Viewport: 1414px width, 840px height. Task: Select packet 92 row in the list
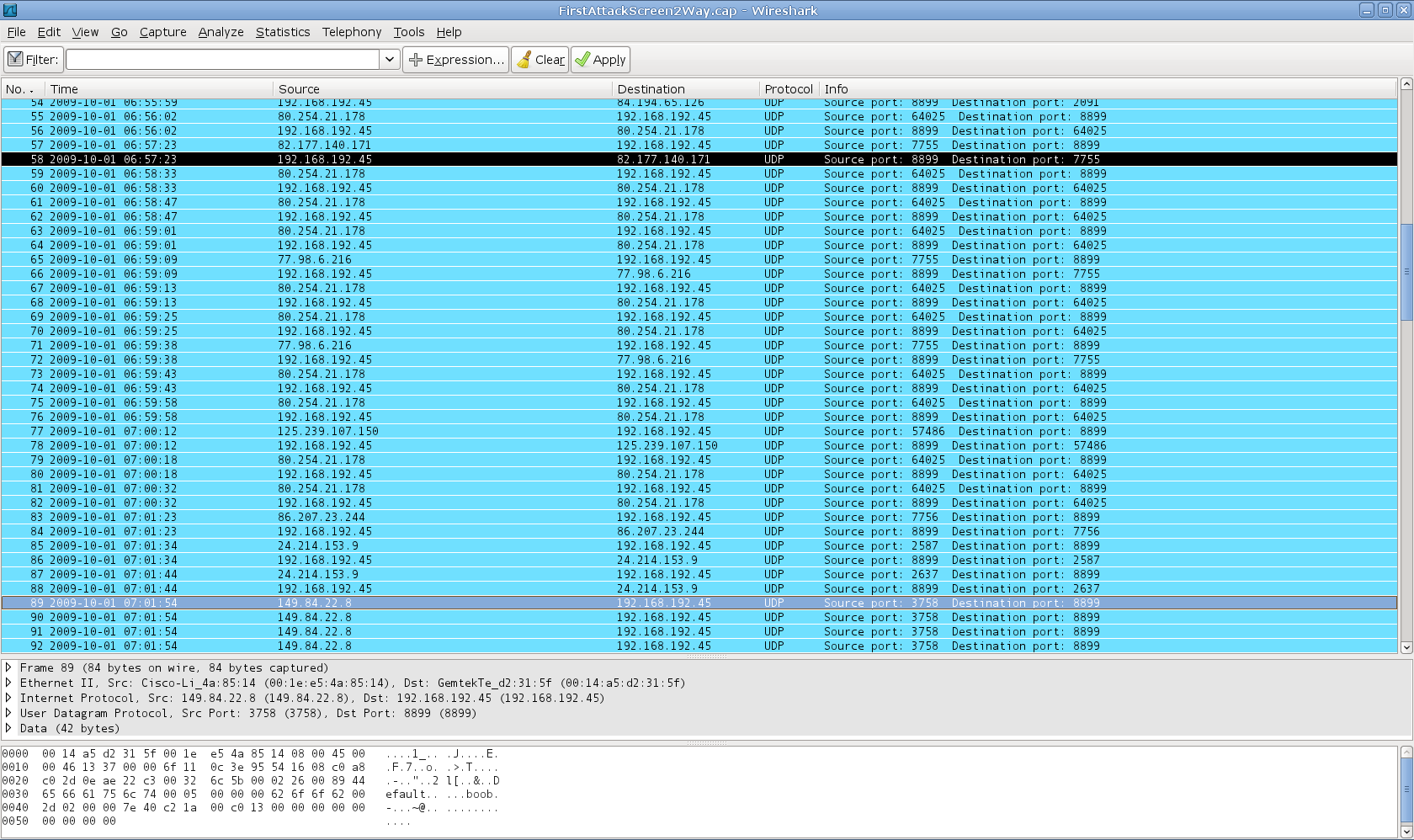(x=699, y=646)
